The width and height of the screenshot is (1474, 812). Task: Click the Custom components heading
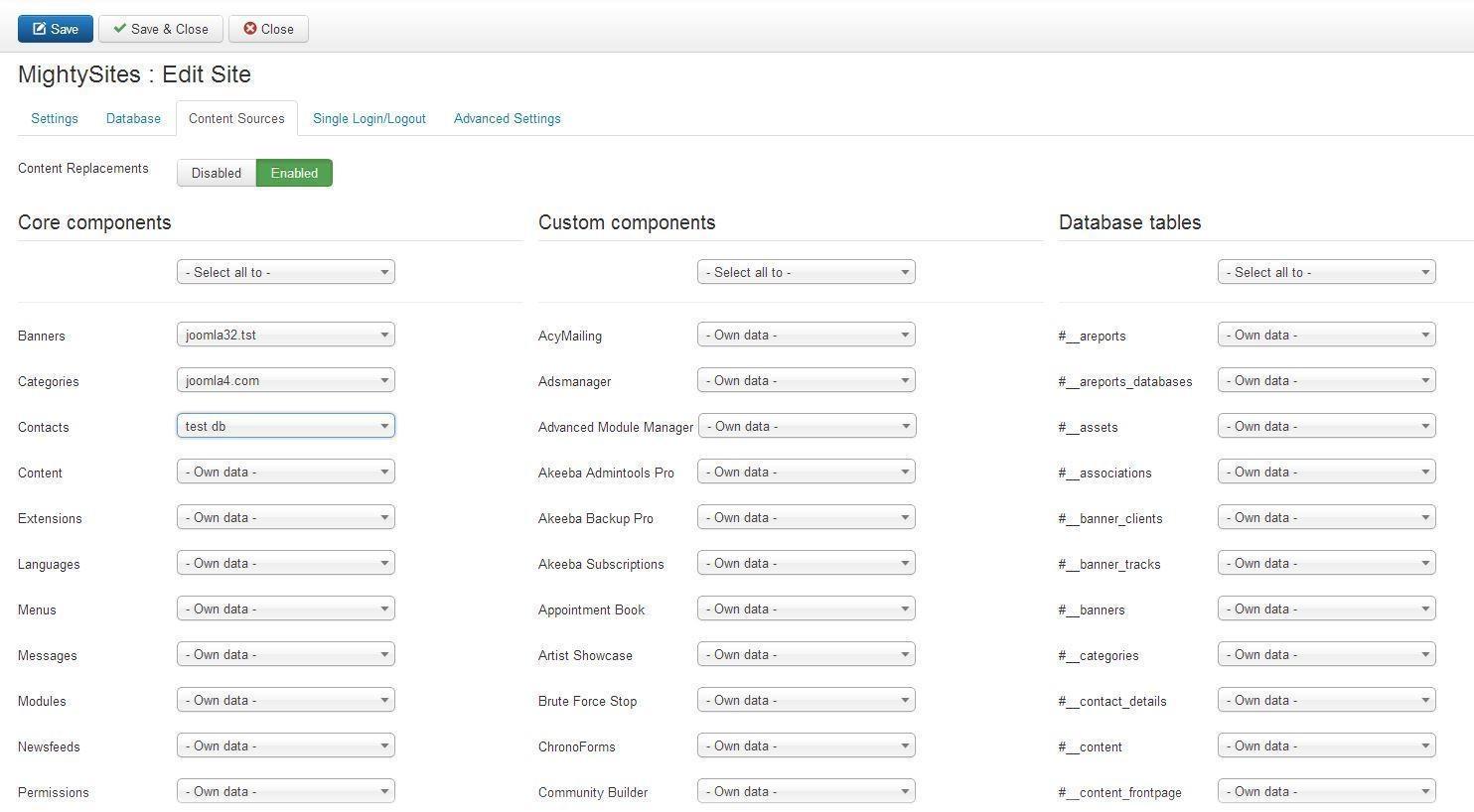tap(627, 222)
